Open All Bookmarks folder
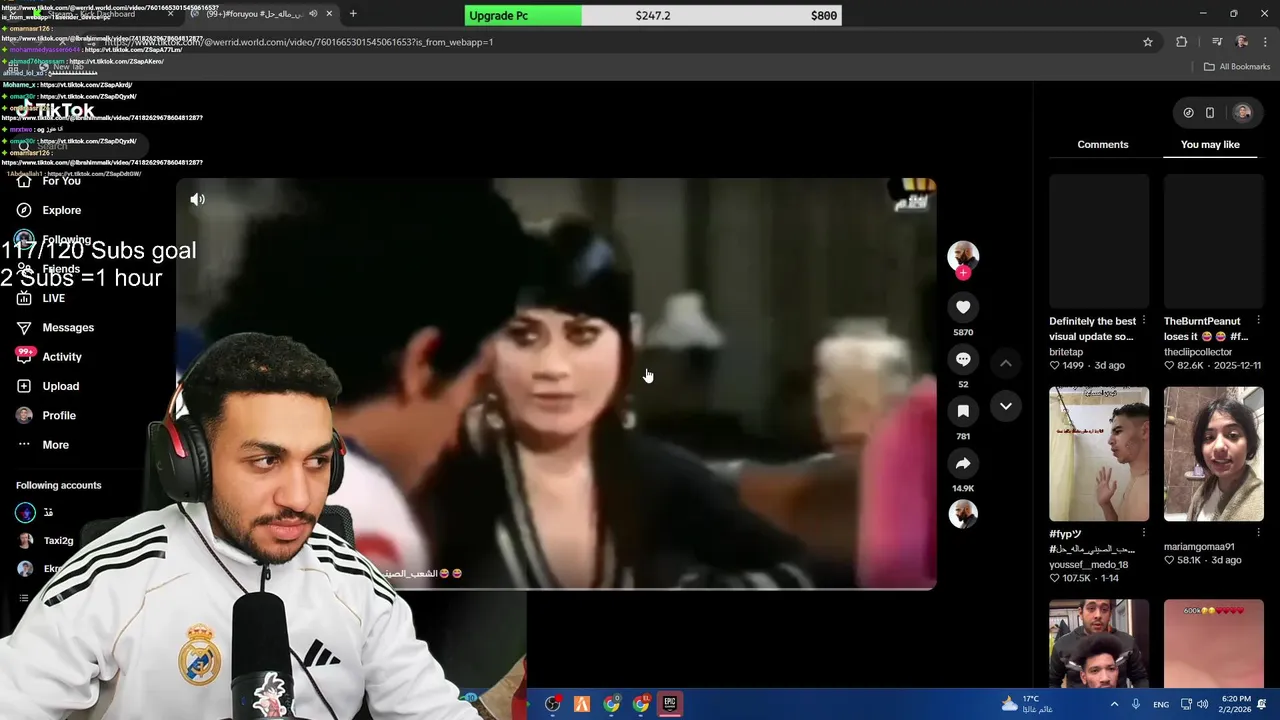The width and height of the screenshot is (1280, 720). (x=1237, y=67)
